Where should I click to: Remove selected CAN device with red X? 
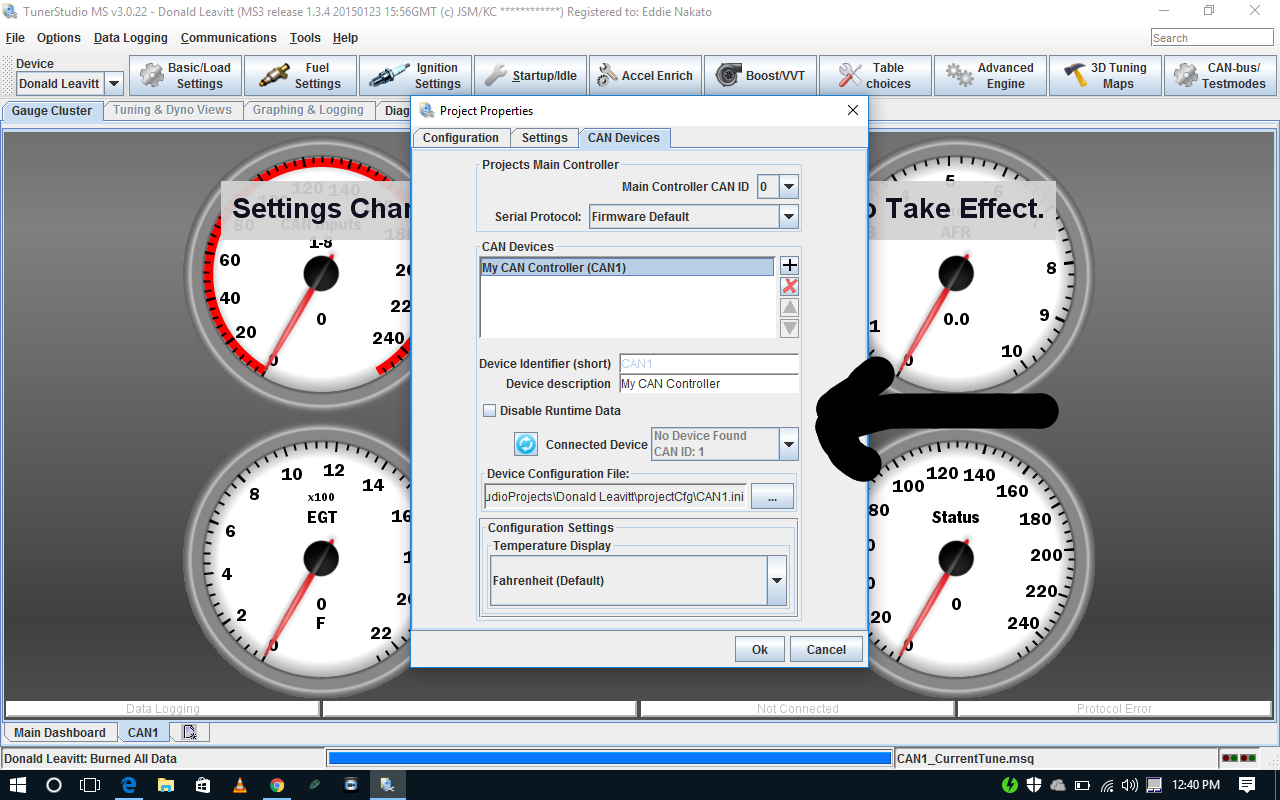pyautogui.click(x=789, y=286)
